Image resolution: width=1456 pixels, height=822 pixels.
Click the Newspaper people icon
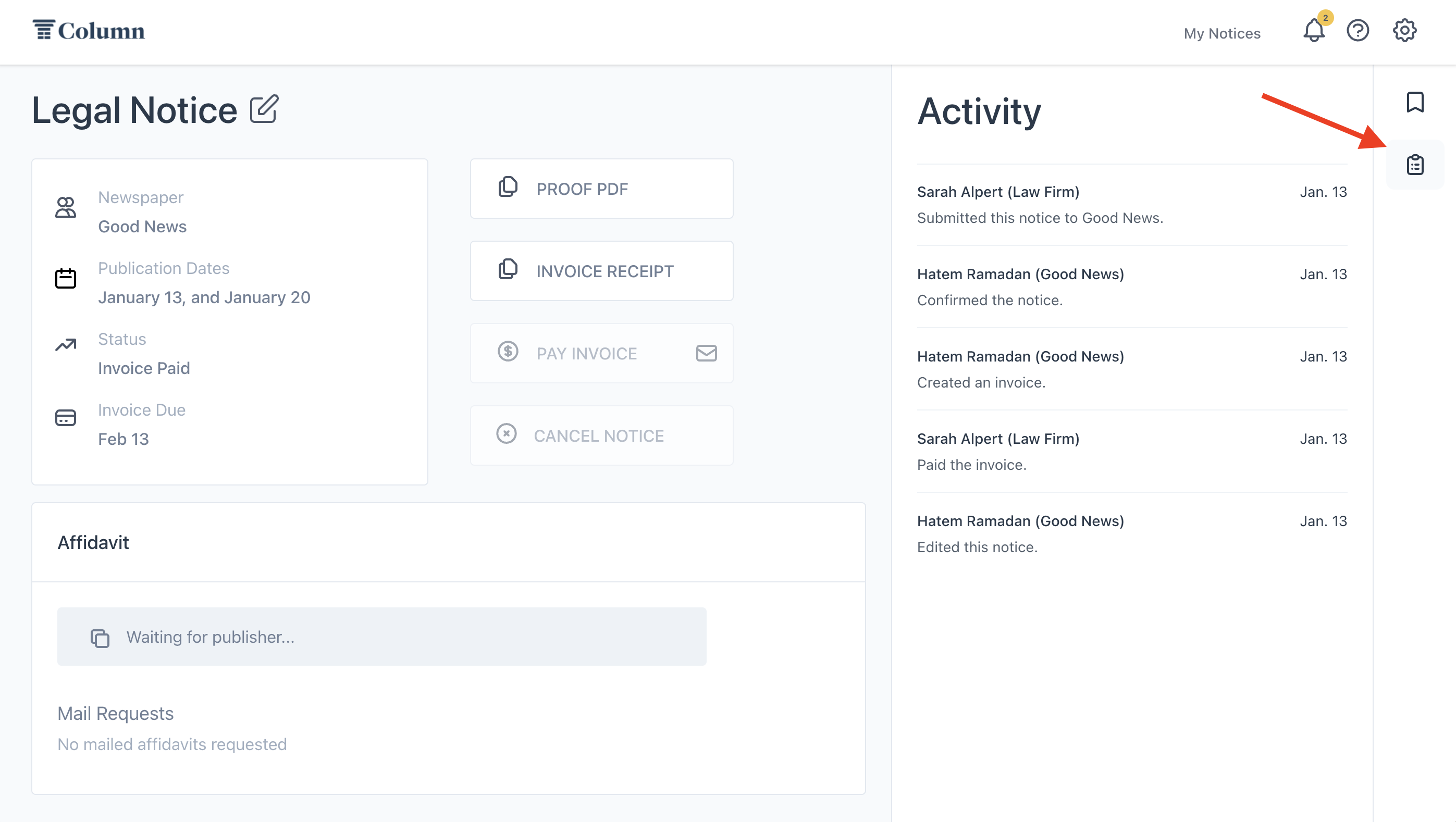[66, 207]
